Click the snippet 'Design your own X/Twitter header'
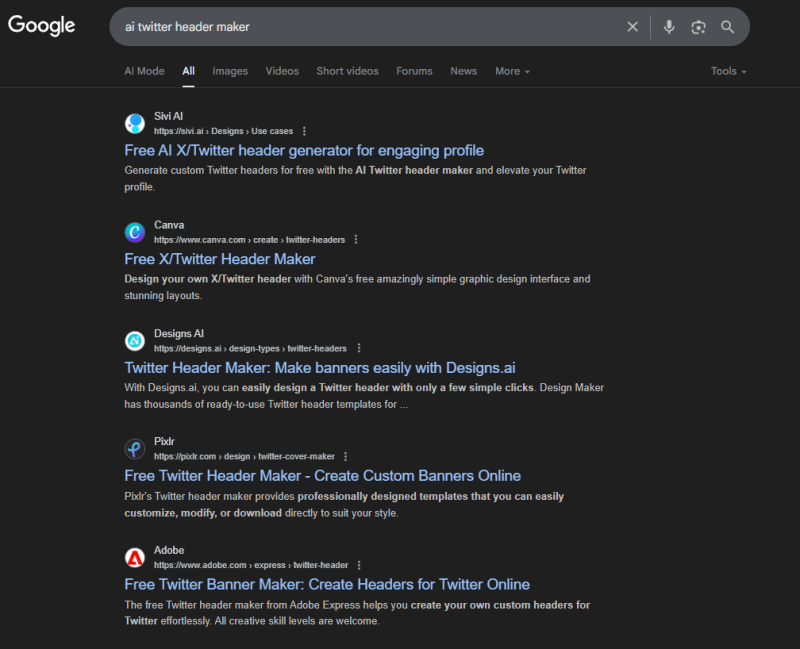800x649 pixels. (x=357, y=287)
